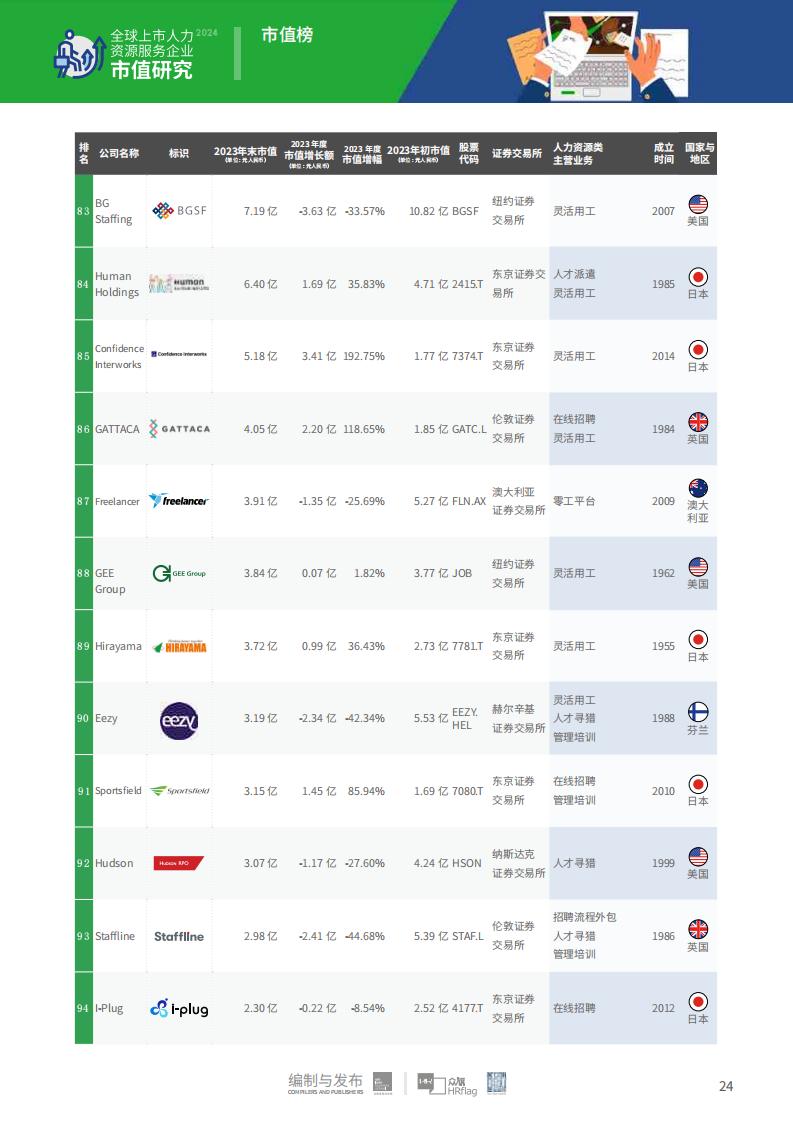Click the Freelancer bird logo
This screenshot has width=793, height=1122.
pyautogui.click(x=179, y=501)
